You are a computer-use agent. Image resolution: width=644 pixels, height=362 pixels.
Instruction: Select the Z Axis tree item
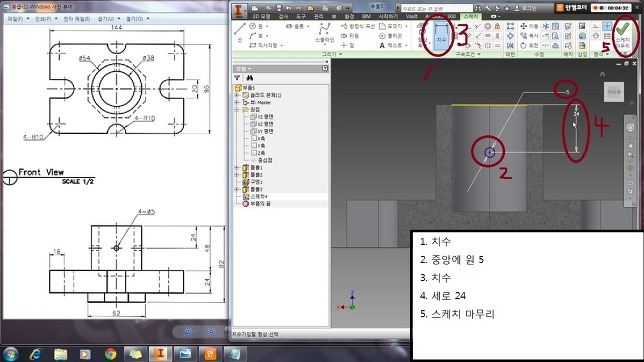pos(258,153)
